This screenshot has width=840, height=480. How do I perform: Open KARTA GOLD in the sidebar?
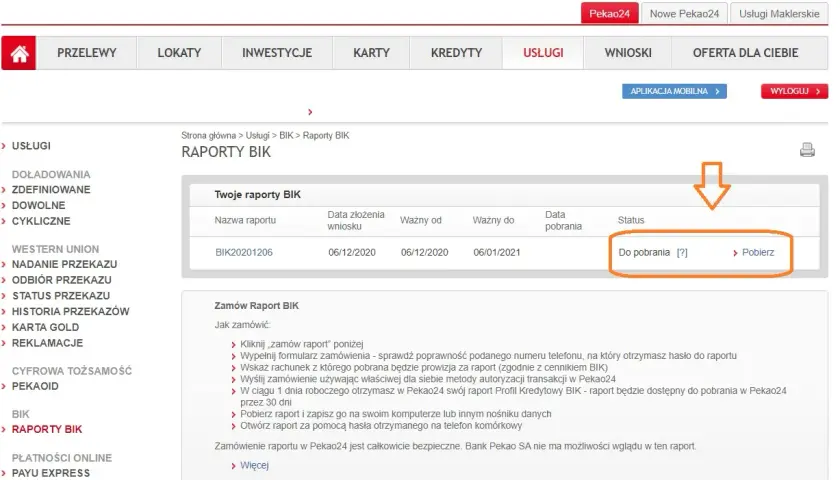point(46,327)
